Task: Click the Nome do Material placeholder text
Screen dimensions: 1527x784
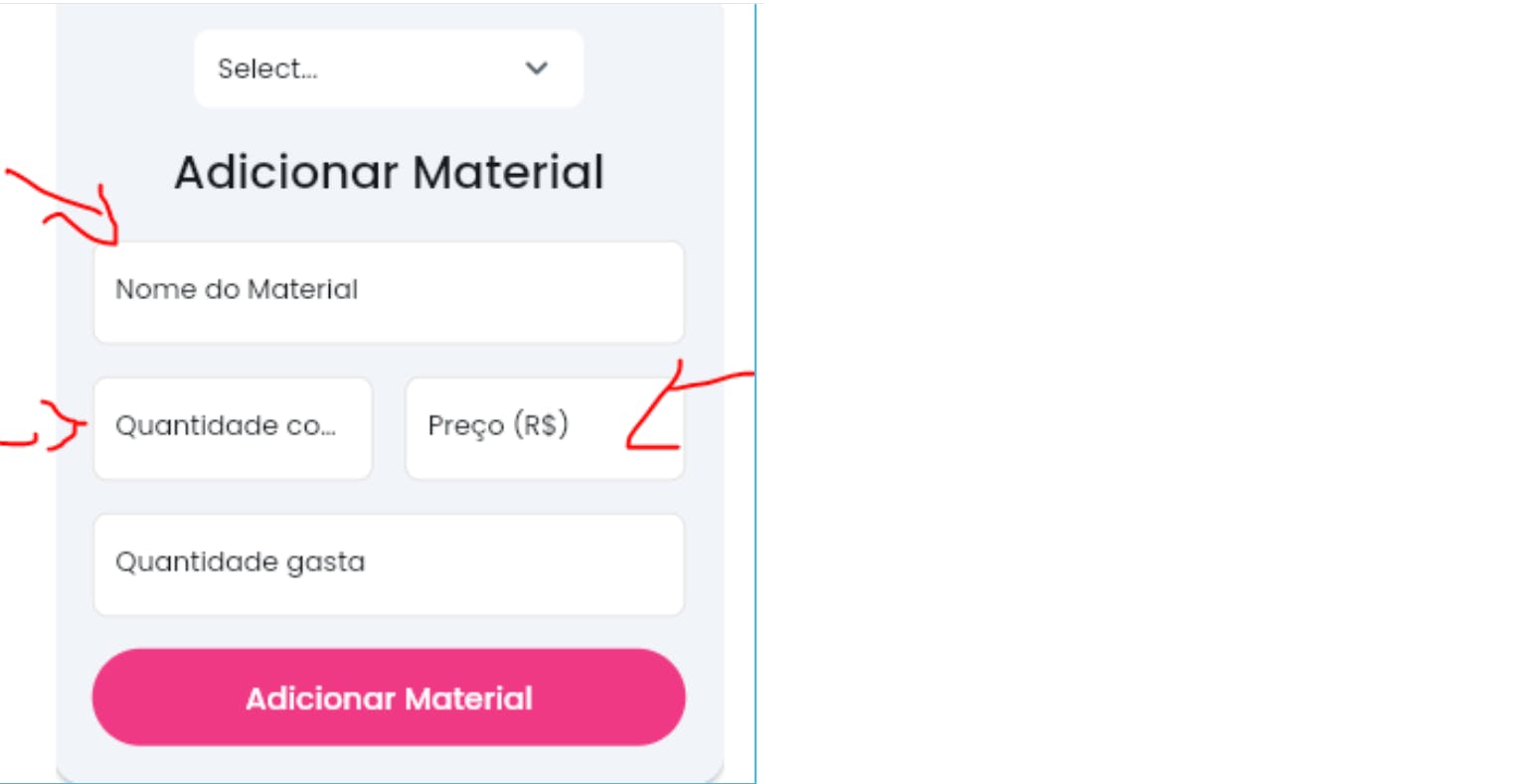Action: tap(237, 289)
